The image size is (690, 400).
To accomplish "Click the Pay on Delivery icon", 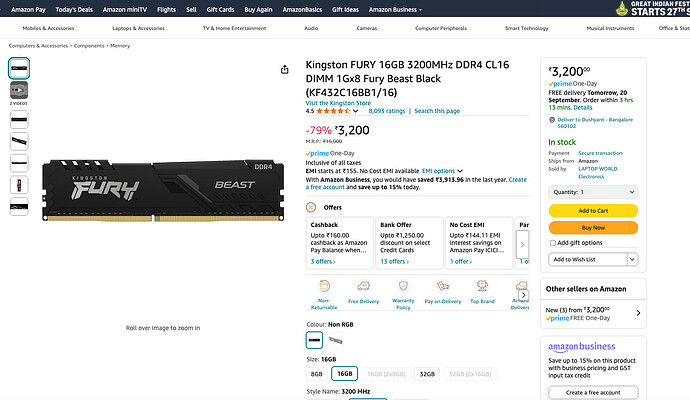I will pyautogui.click(x=443, y=286).
